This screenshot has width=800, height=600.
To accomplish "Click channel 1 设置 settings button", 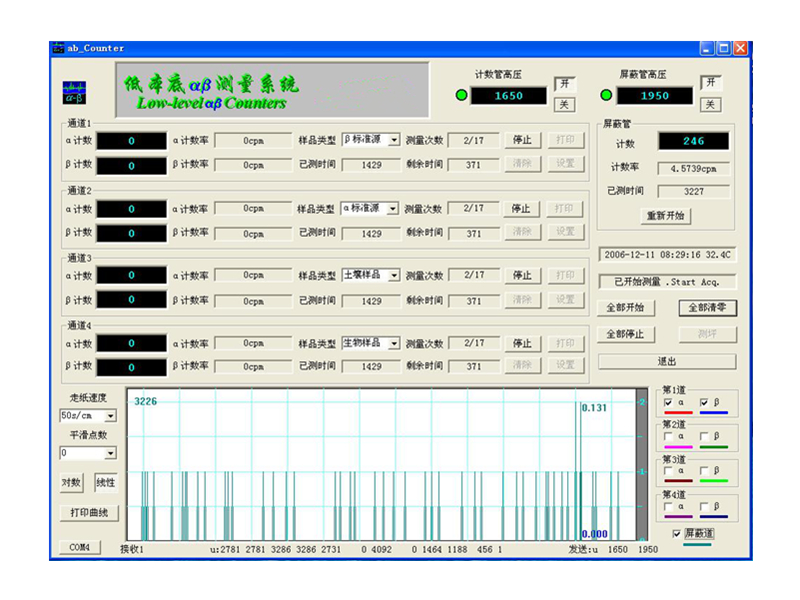I will [566, 164].
